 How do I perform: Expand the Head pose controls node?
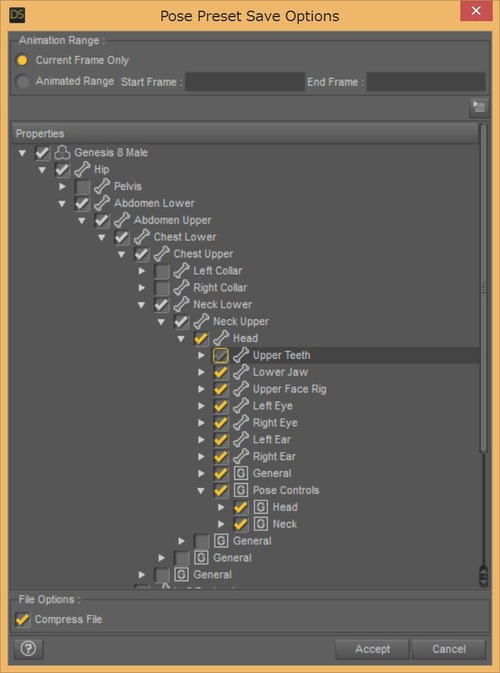point(221,507)
